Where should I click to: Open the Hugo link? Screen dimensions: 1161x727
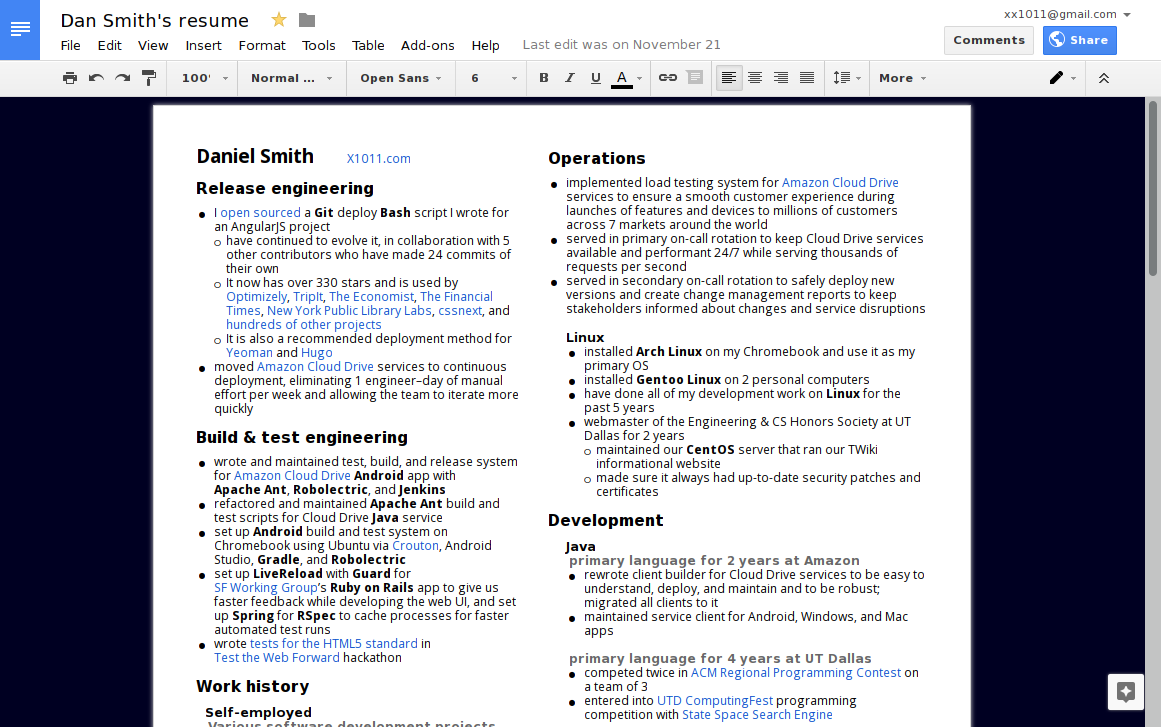(316, 353)
